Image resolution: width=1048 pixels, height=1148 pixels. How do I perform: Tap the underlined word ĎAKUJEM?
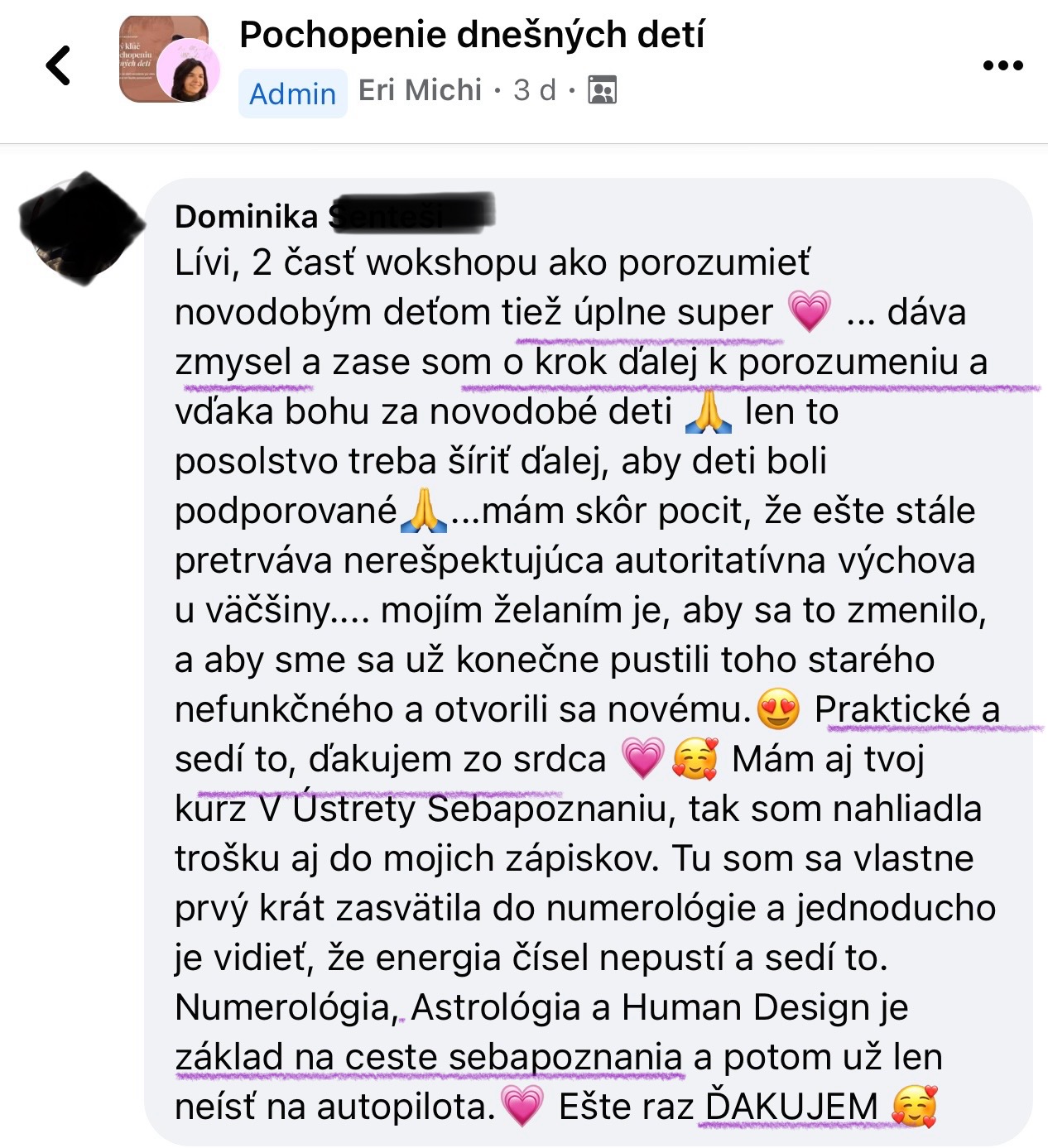pyautogui.click(x=792, y=1107)
